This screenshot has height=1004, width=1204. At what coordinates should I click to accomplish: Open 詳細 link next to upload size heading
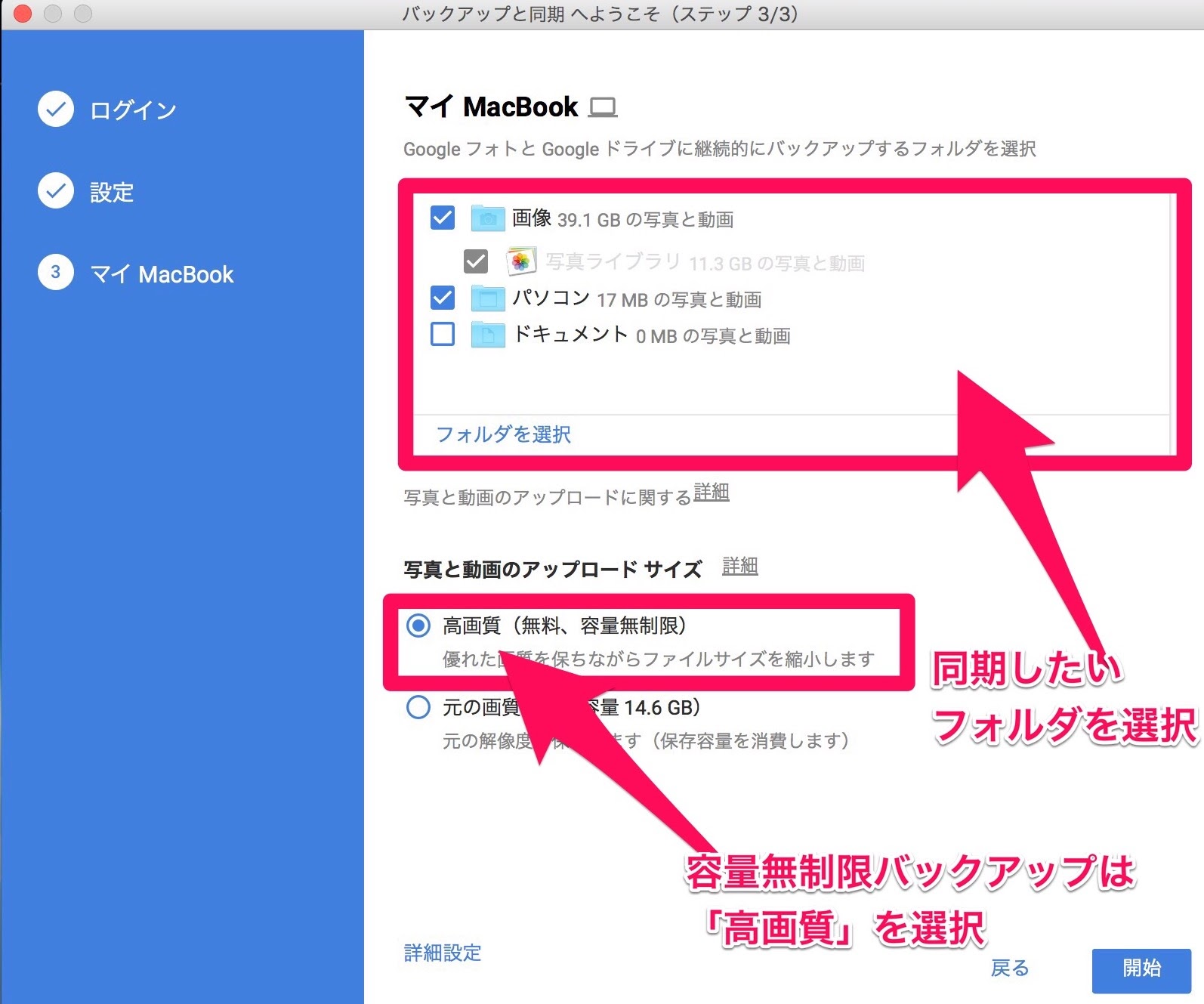pyautogui.click(x=740, y=566)
